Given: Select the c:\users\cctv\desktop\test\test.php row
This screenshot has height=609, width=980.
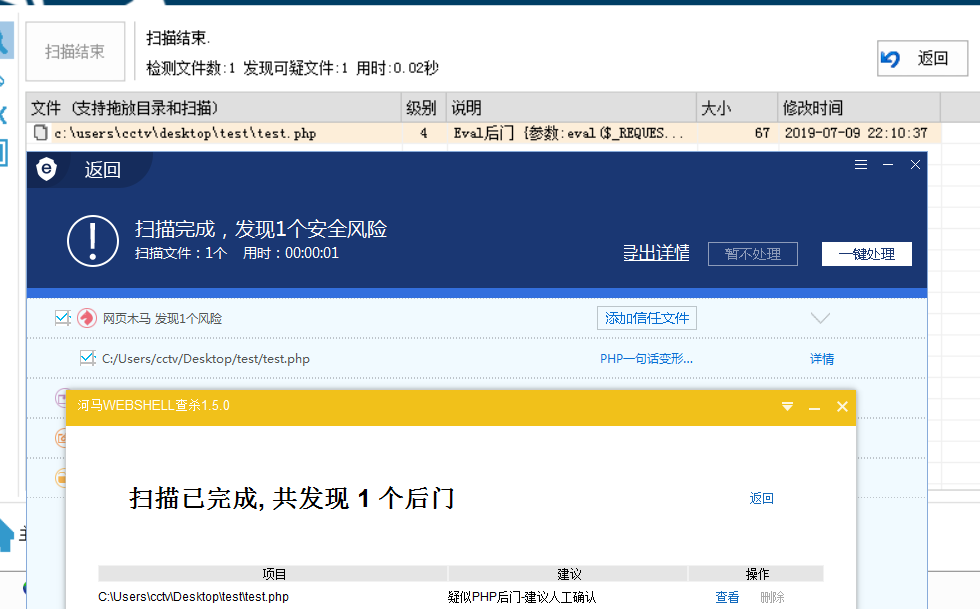Looking at the screenshot, I should pos(484,133).
